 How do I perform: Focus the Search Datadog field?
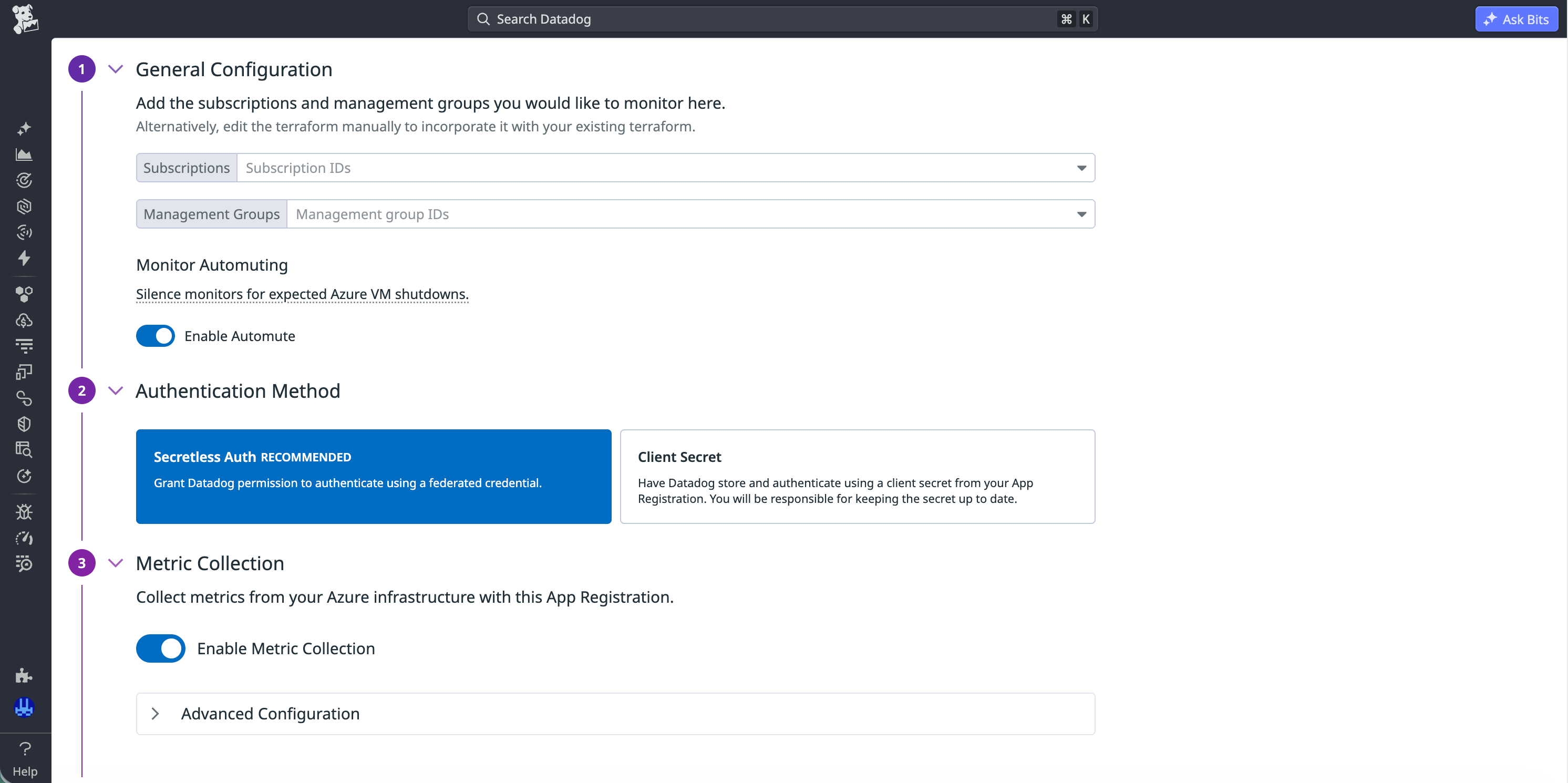point(782,19)
